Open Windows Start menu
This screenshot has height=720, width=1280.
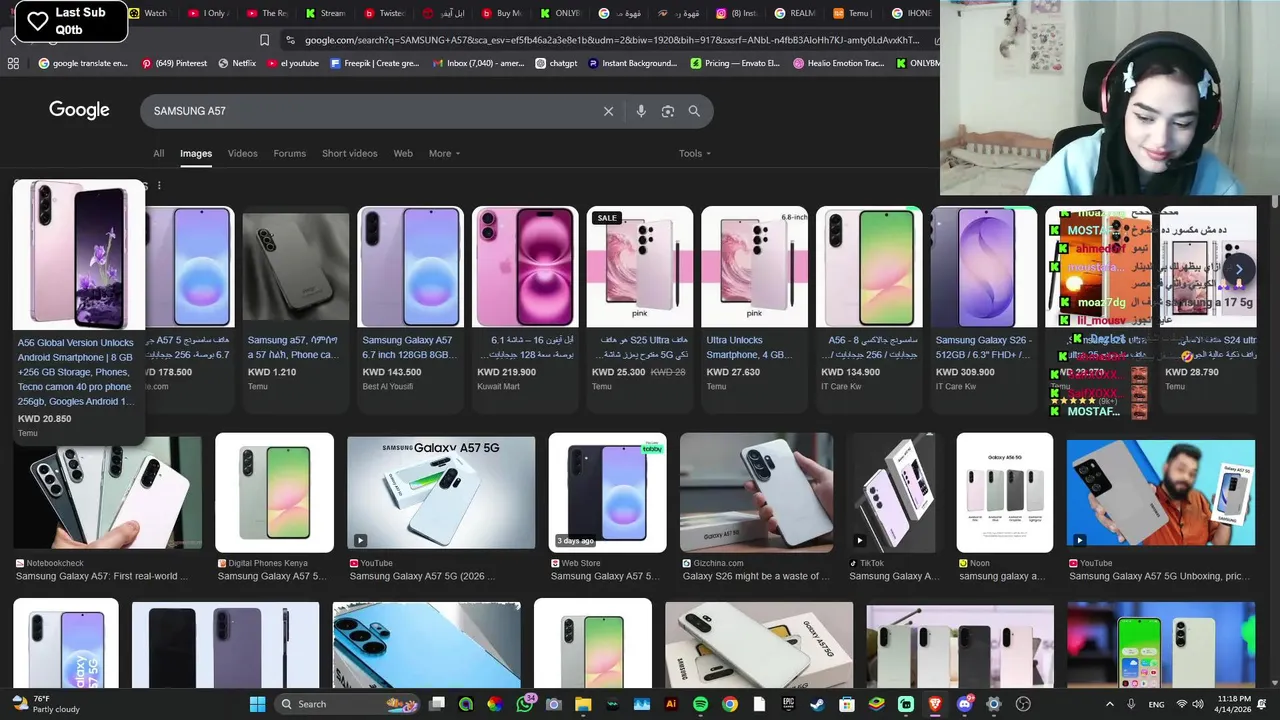pyautogui.click(x=257, y=704)
